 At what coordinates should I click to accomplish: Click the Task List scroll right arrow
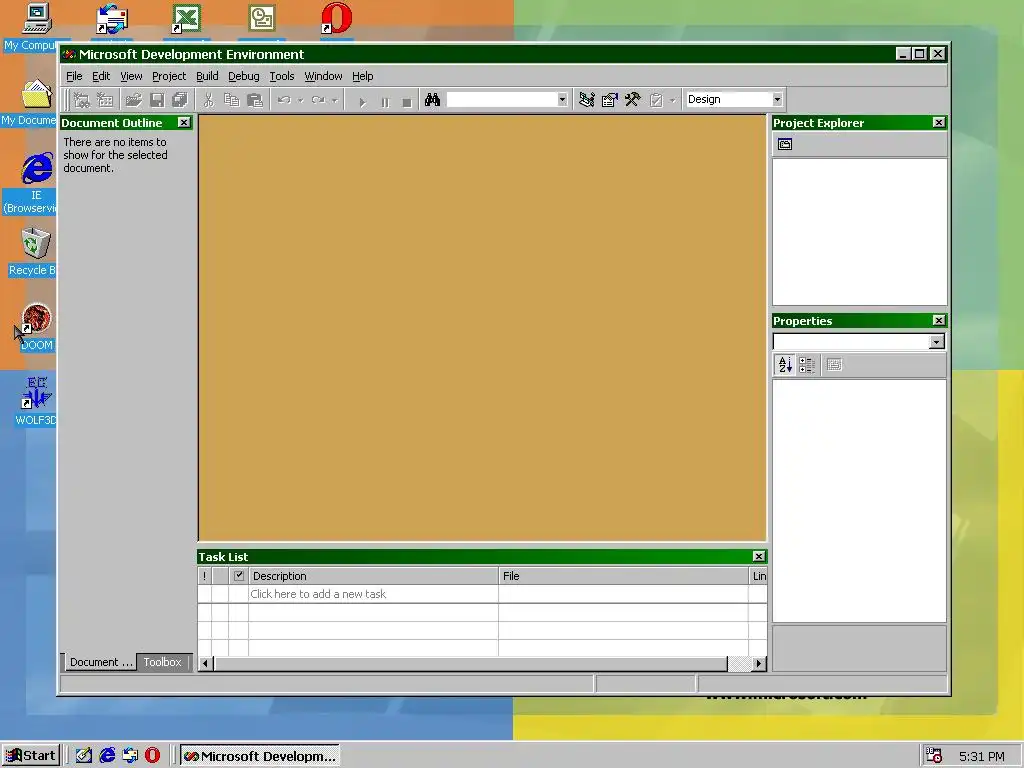click(758, 664)
